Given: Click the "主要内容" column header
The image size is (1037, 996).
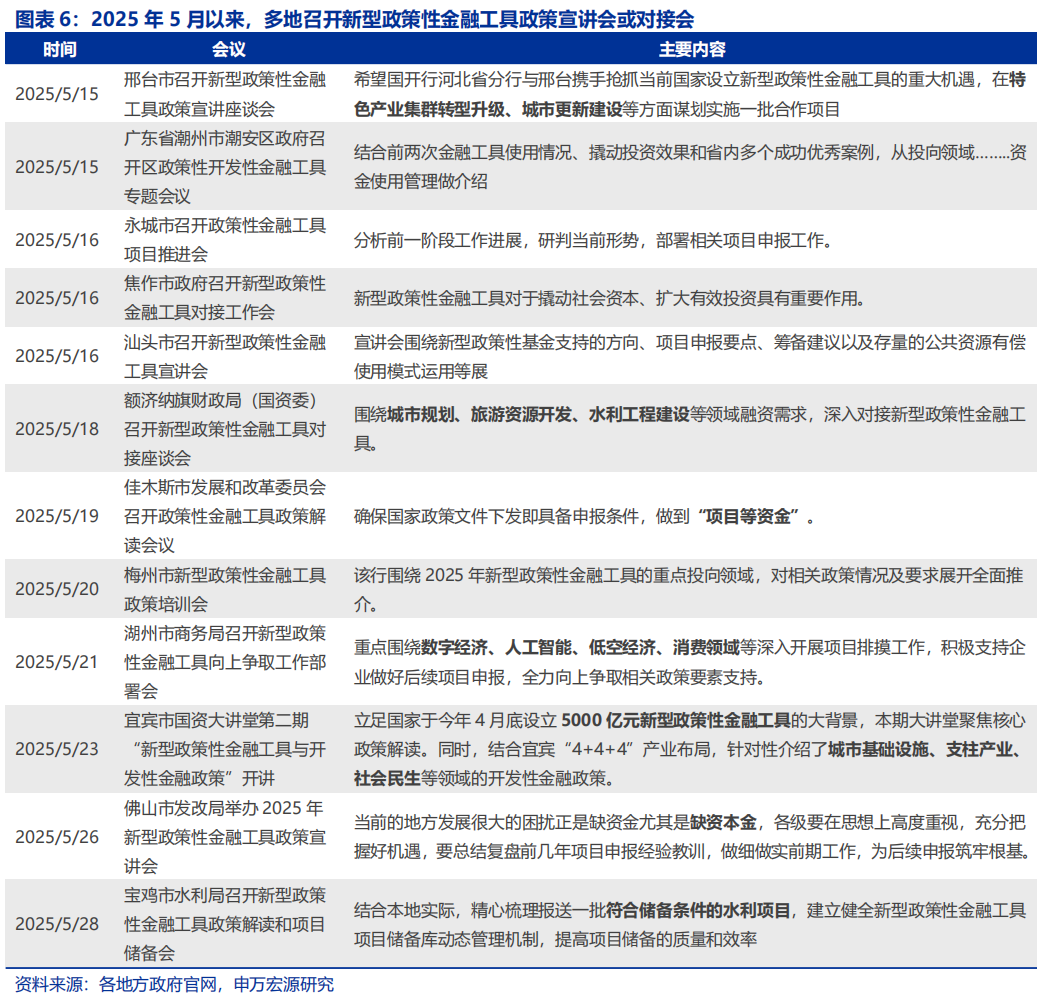Looking at the screenshot, I should pyautogui.click(x=692, y=49).
